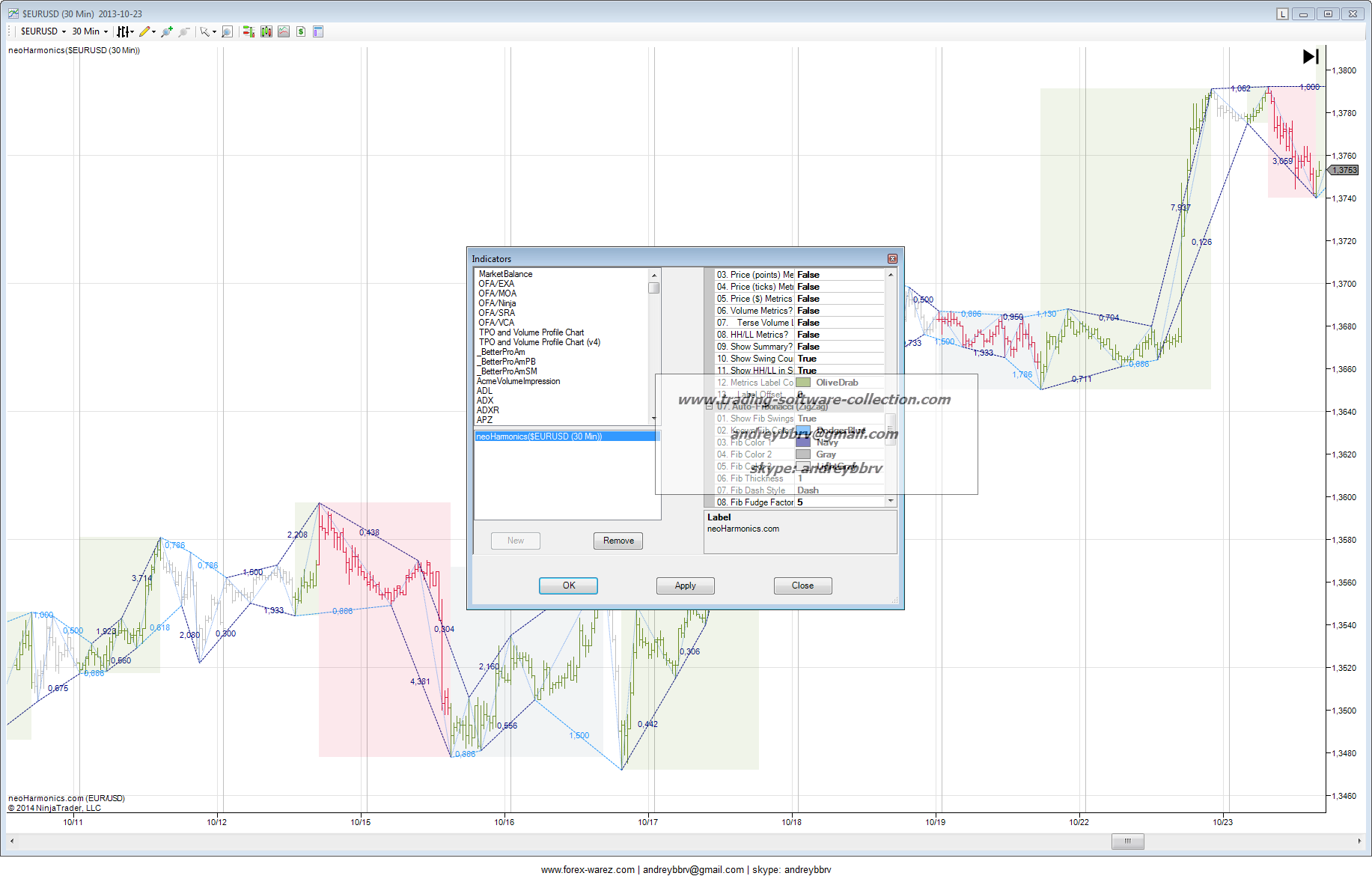Open the $EURUSD instrument dropdown
This screenshot has width=1372, height=882.
pos(43,31)
